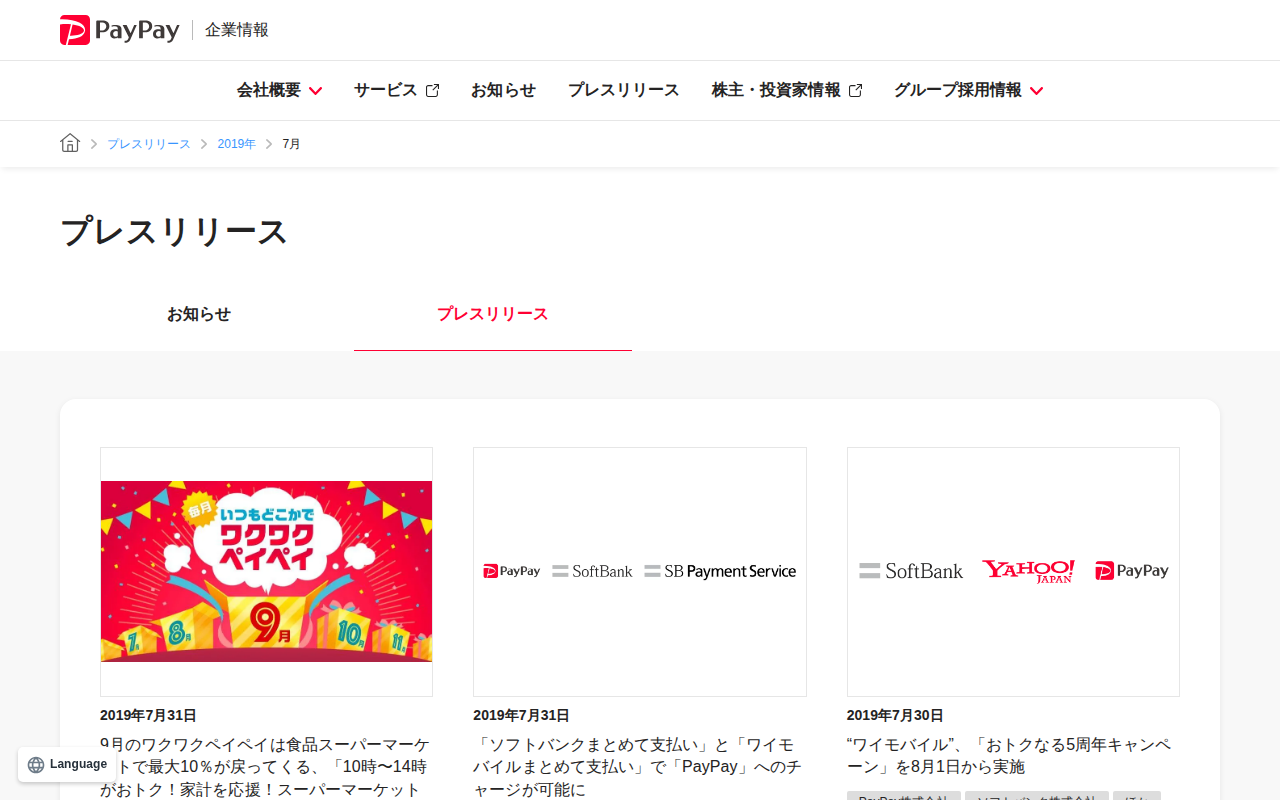Open the ワクワクペイペイ campaign thumbnail
The width and height of the screenshot is (1280, 800).
(266, 572)
